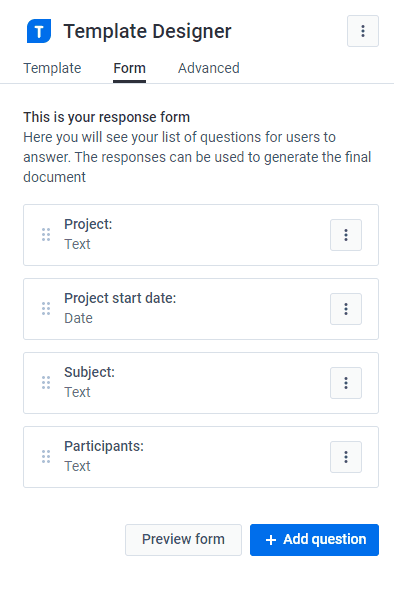Select the Participants text question card
Viewport: 394px width, 598px height.
[201, 457]
